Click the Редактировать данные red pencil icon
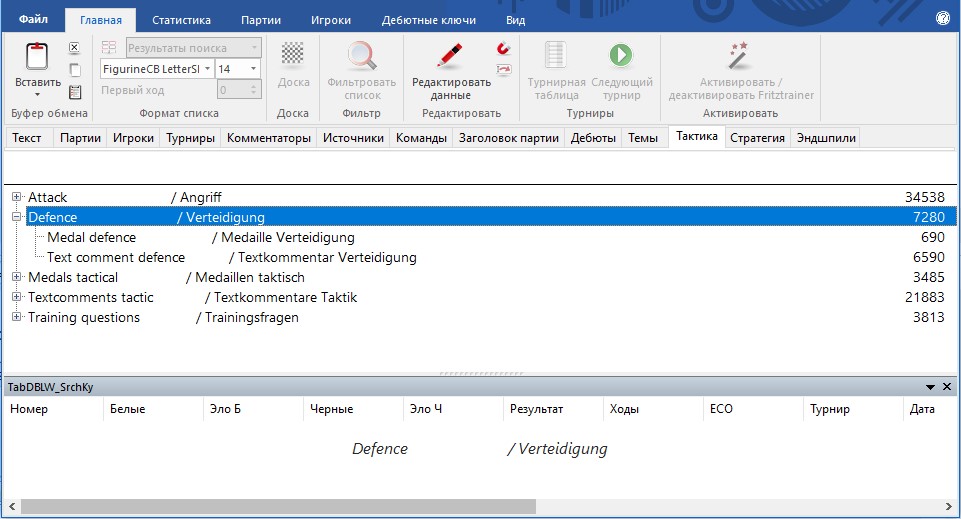The width and height of the screenshot is (961, 519). coord(450,55)
